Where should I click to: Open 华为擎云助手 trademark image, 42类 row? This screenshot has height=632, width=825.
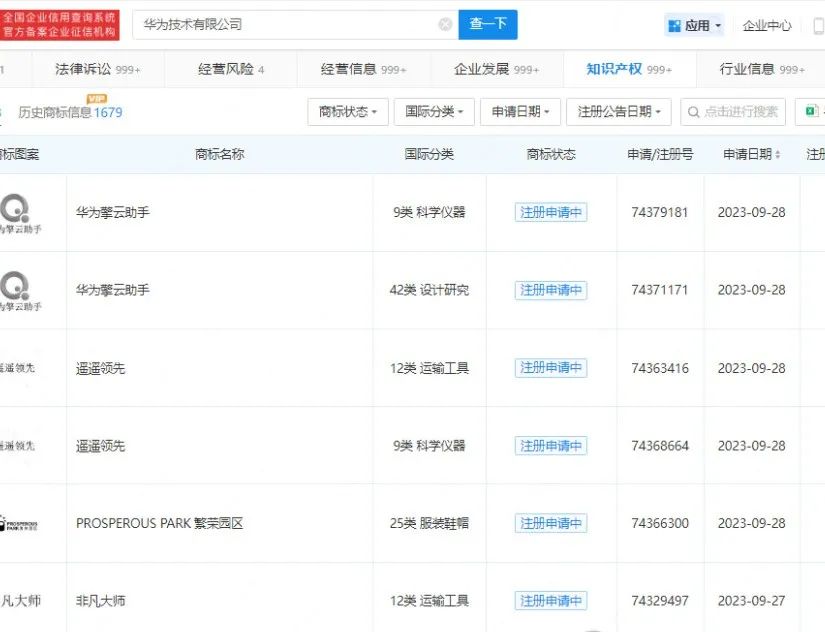(x=20, y=290)
